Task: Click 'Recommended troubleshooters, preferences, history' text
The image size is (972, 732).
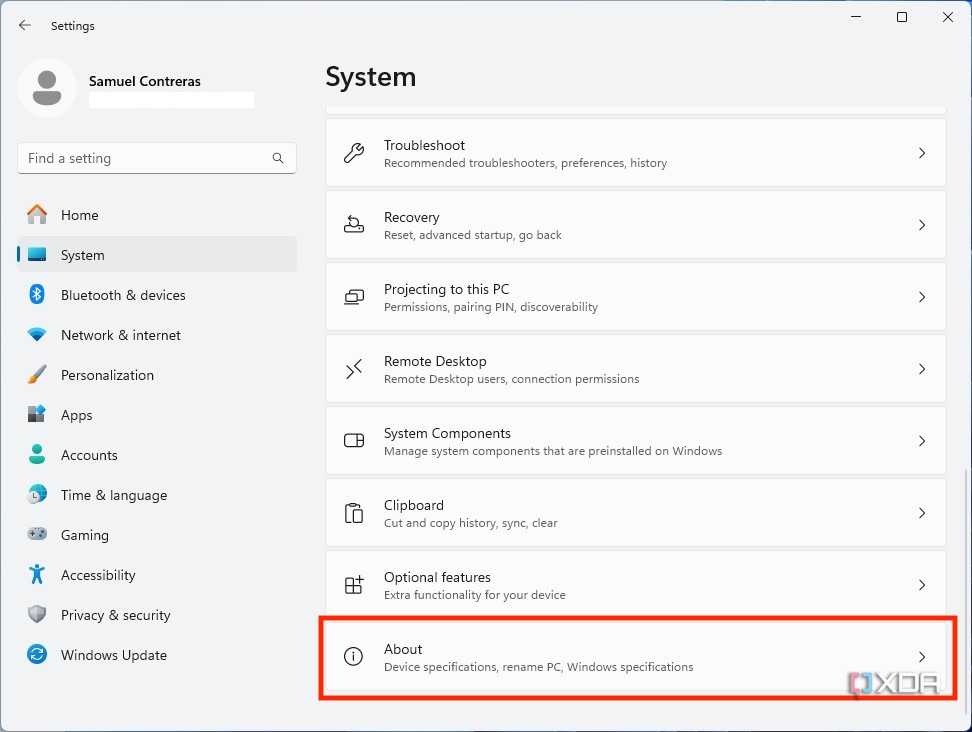Action: 525,163
